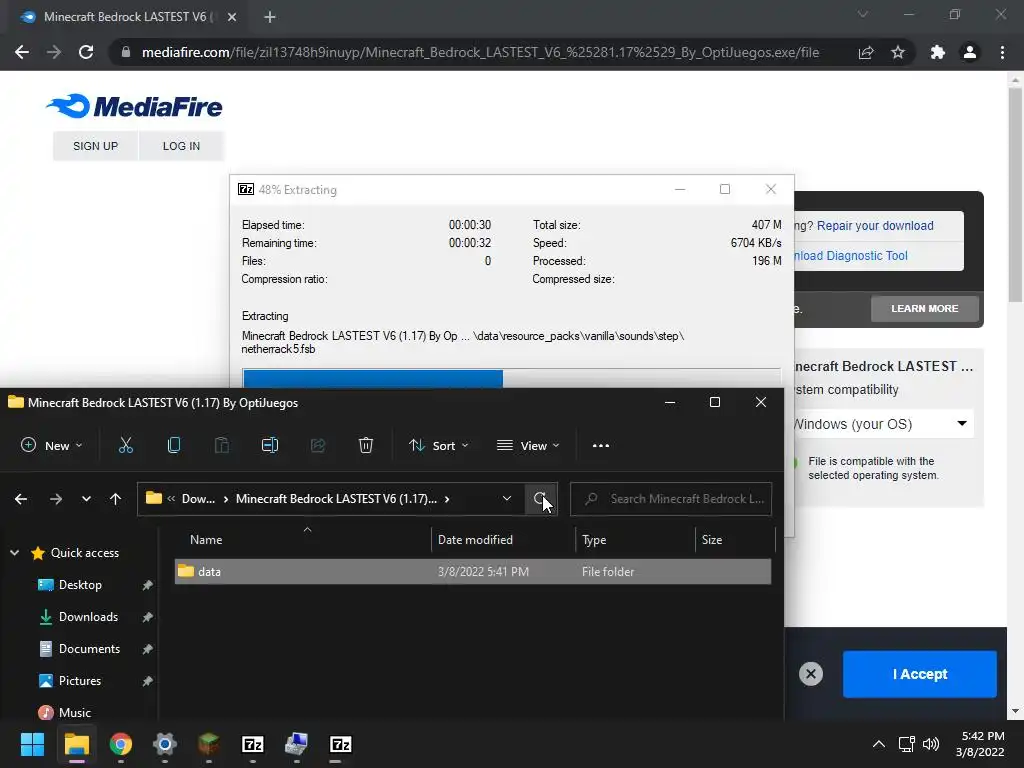Go up one folder level in File Explorer

[116, 499]
